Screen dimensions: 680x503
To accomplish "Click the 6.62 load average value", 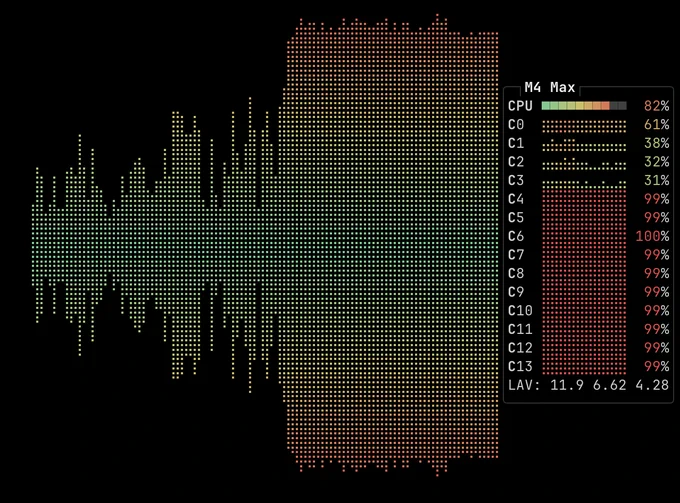I will [x=609, y=385].
